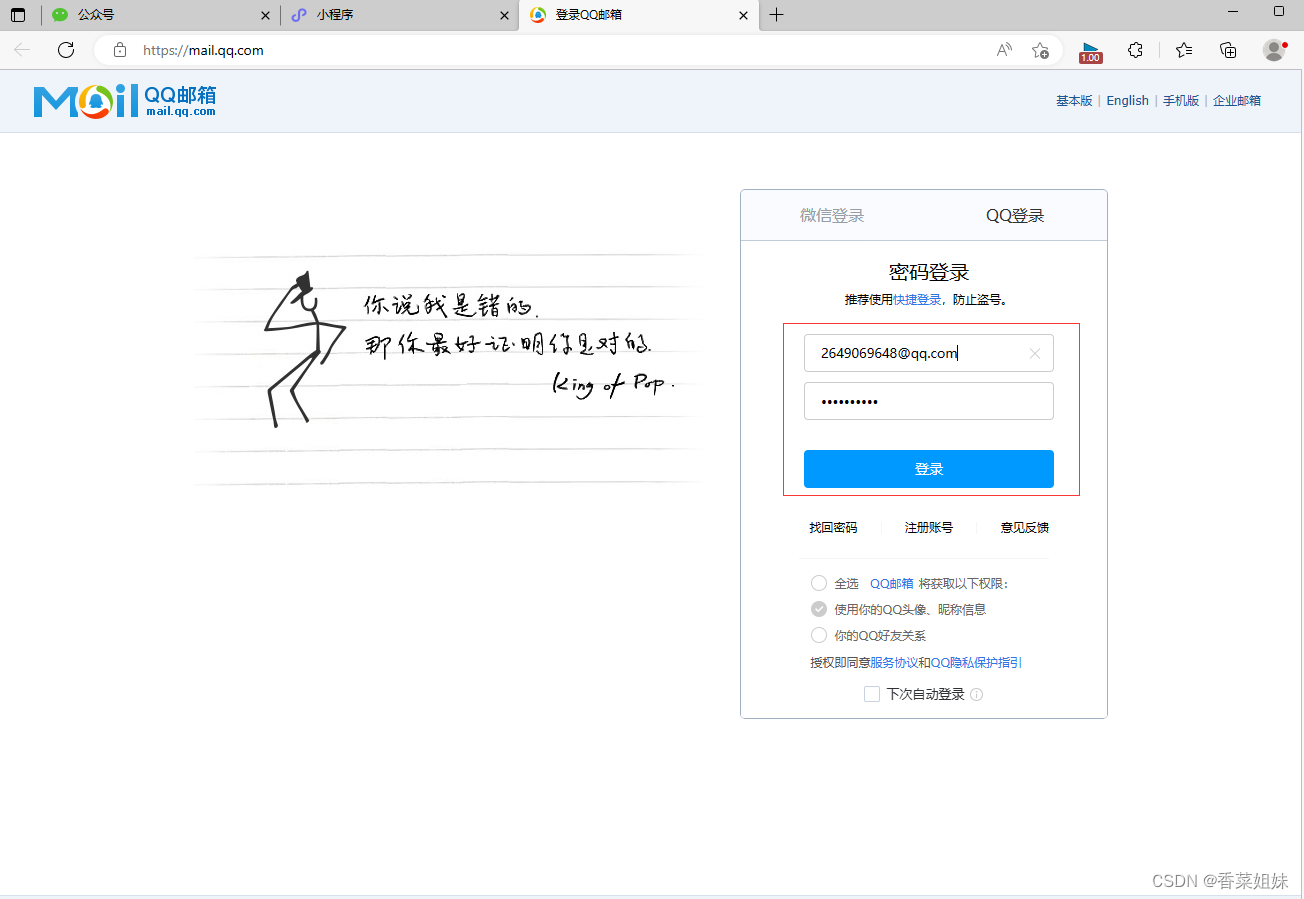Click the QQ邮箱 Mail logo
Screen dimensions: 1304x899
[x=125, y=101]
